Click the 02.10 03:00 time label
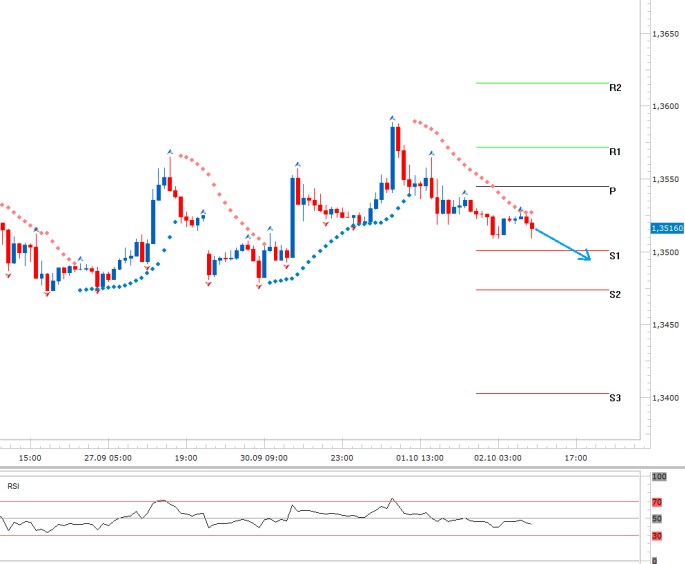Viewport: 685px width, 564px height. click(498, 458)
